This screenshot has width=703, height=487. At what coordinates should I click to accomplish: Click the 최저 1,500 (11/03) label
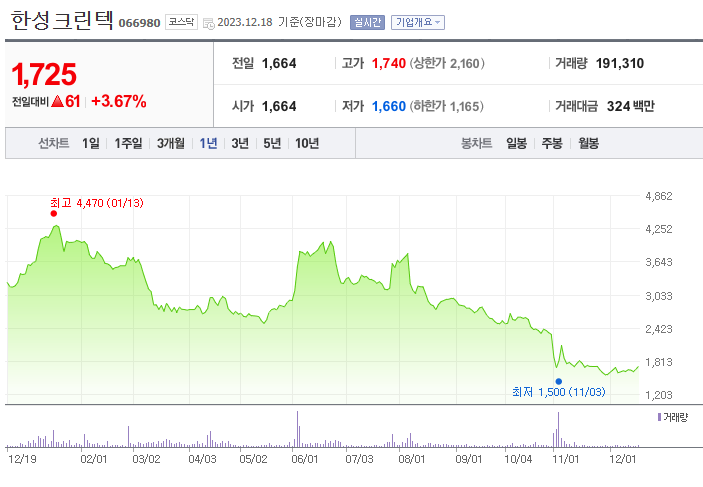pyautogui.click(x=559, y=392)
